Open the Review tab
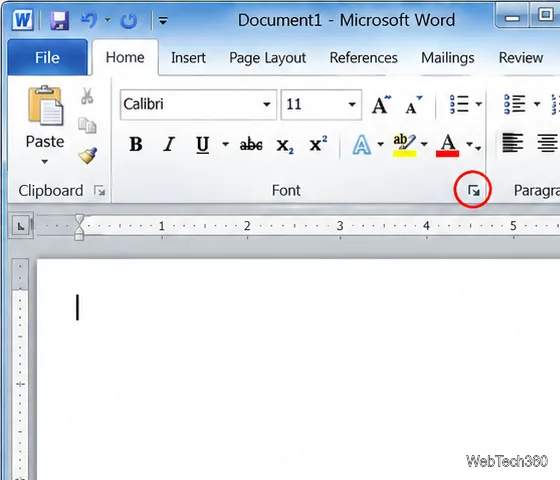 tap(521, 58)
